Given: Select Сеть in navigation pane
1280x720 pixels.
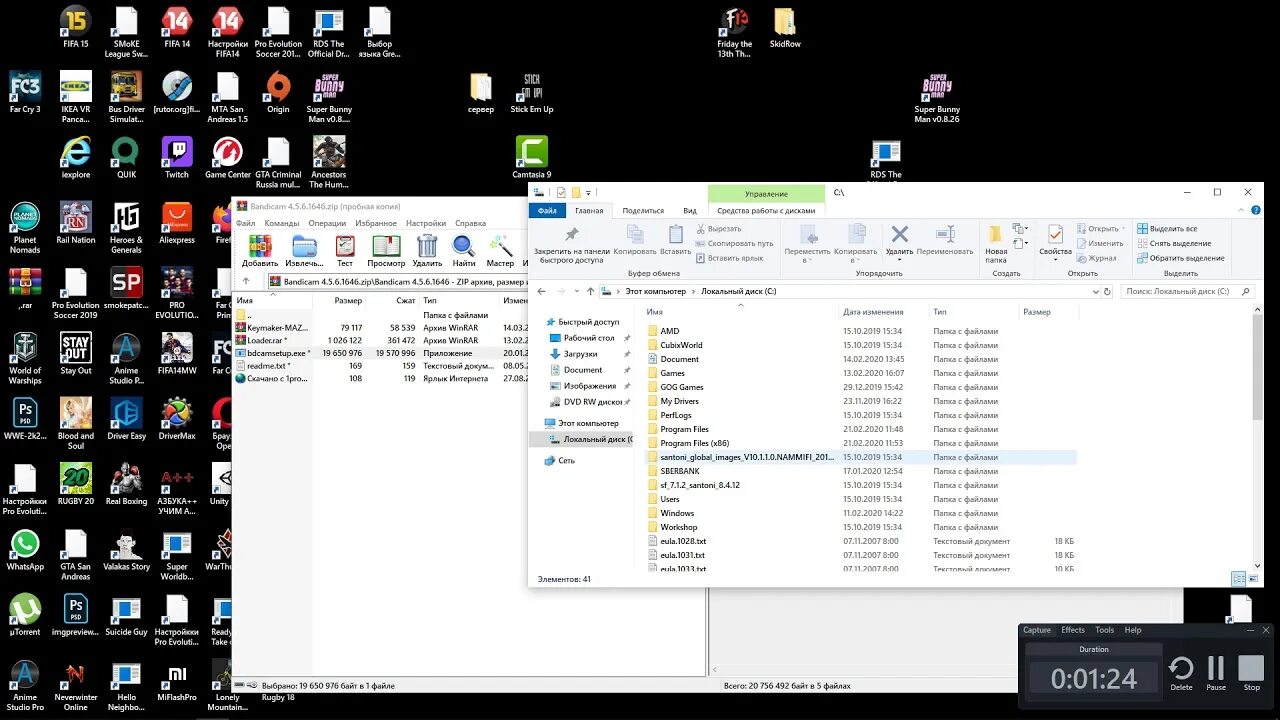Looking at the screenshot, I should coord(566,461).
